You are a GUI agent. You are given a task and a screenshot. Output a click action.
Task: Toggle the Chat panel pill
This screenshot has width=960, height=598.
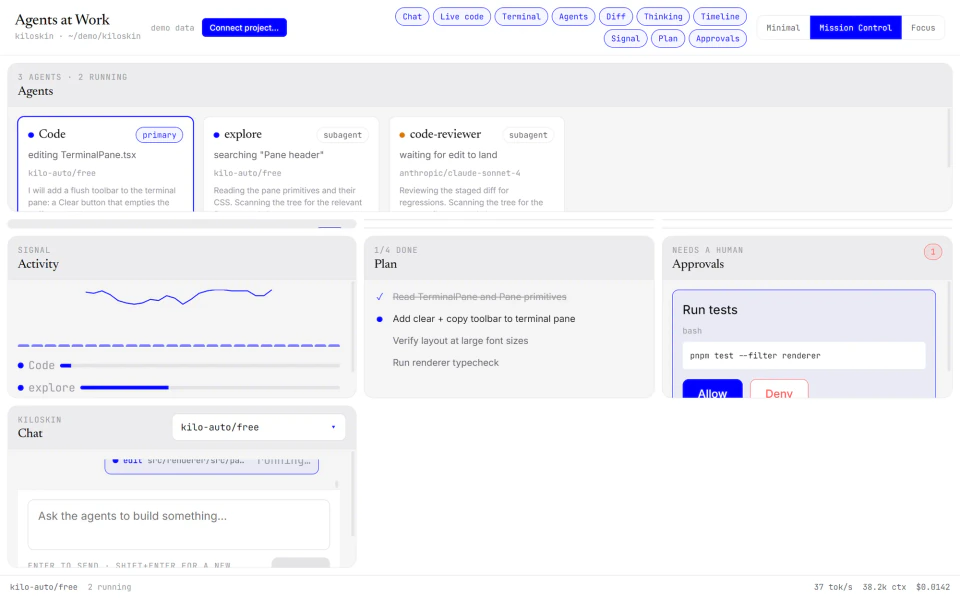click(412, 17)
